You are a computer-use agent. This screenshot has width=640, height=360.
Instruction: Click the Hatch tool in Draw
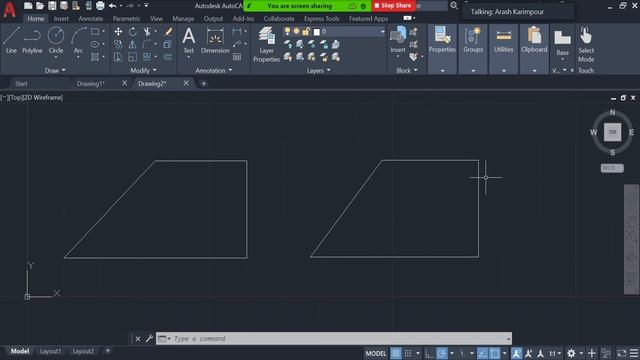click(95, 57)
